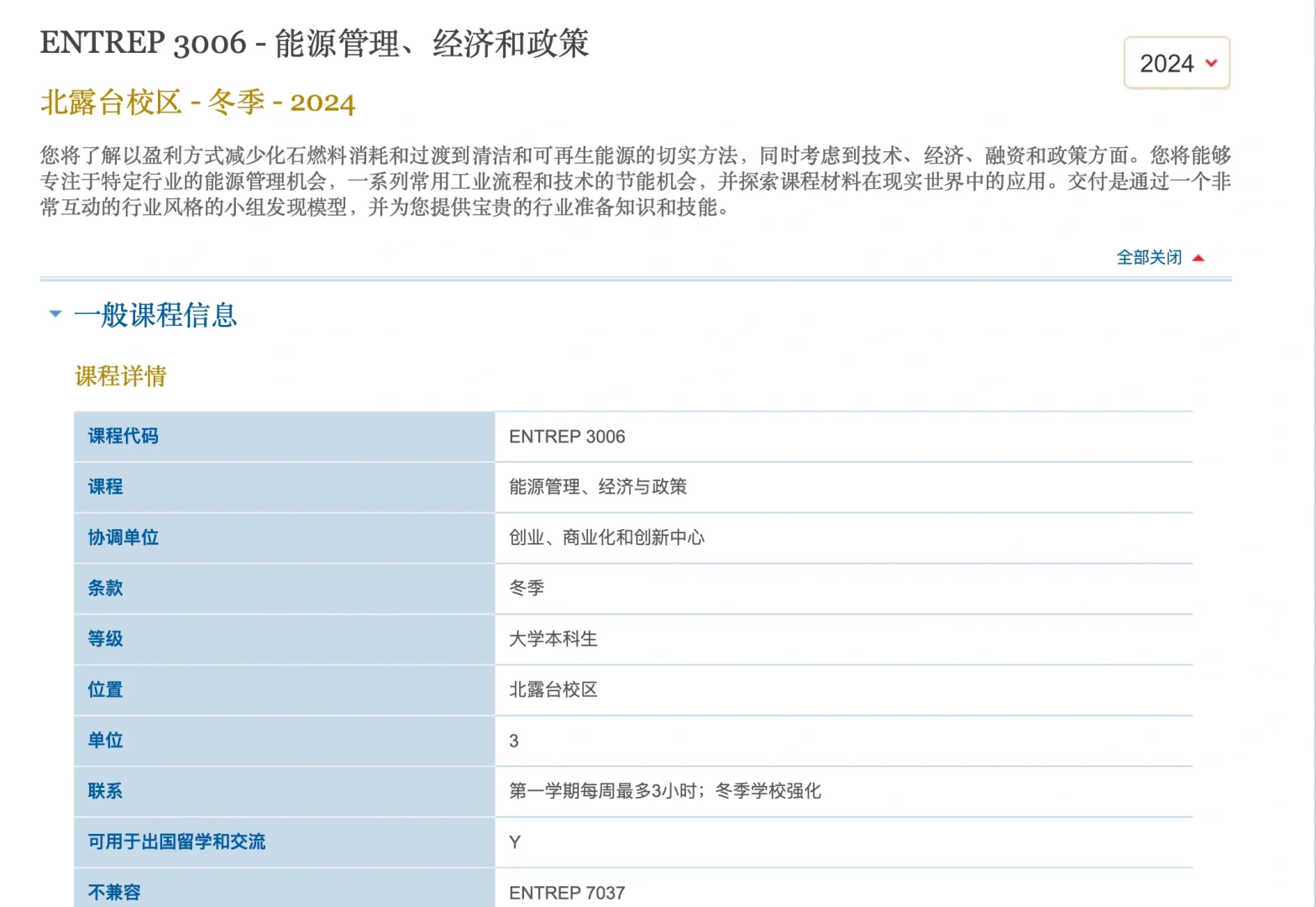Viewport: 1316px width, 907px height.
Task: Select the subtitle 北露台校区 - 冬季 - 2024
Action: tap(197, 102)
